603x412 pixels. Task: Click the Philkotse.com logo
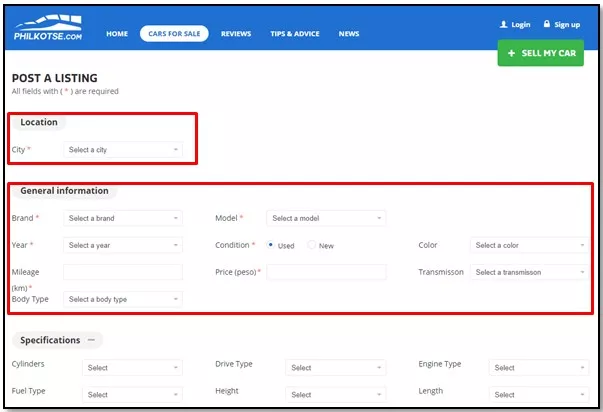48,28
